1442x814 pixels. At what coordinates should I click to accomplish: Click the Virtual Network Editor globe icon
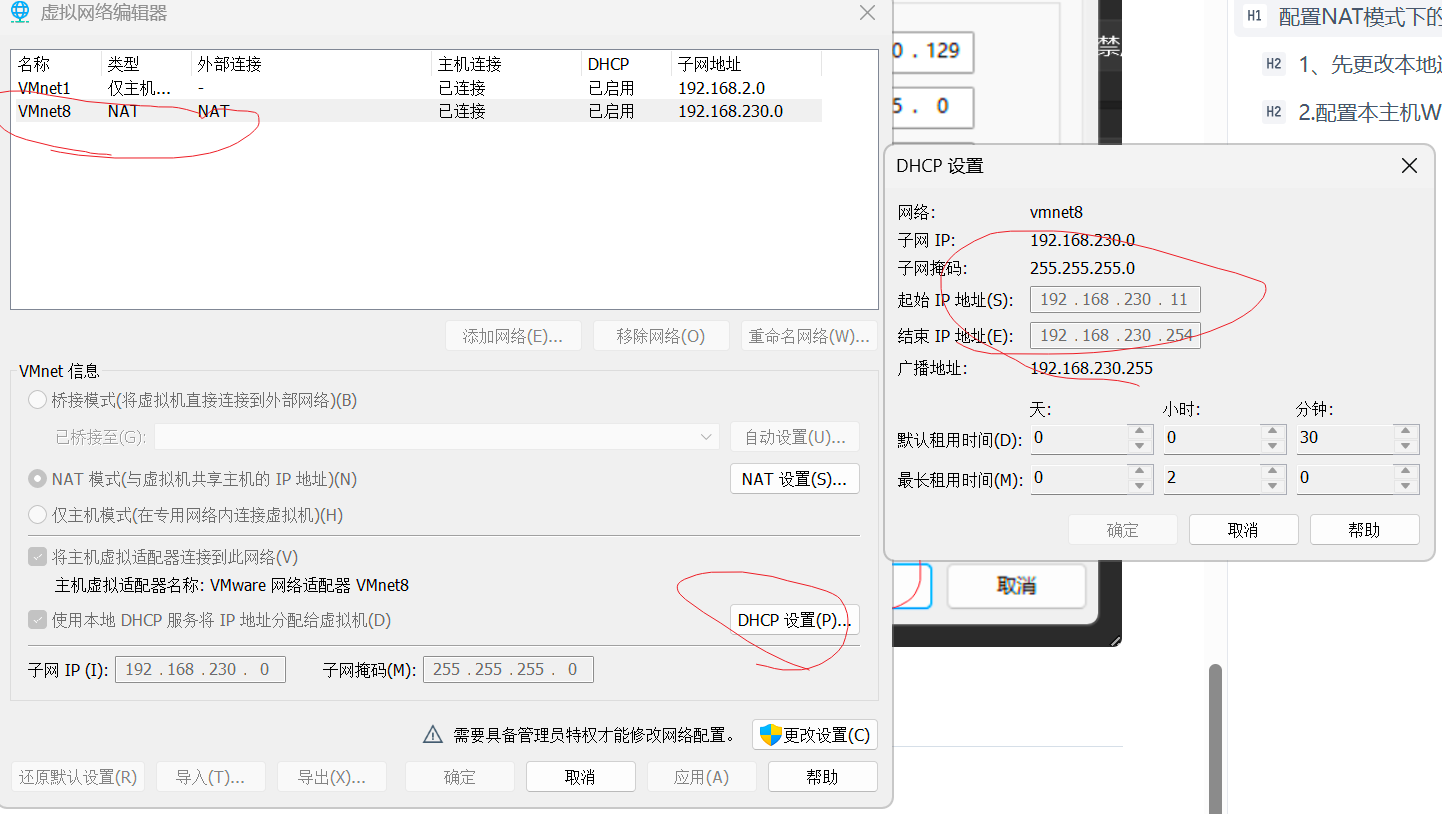point(20,13)
